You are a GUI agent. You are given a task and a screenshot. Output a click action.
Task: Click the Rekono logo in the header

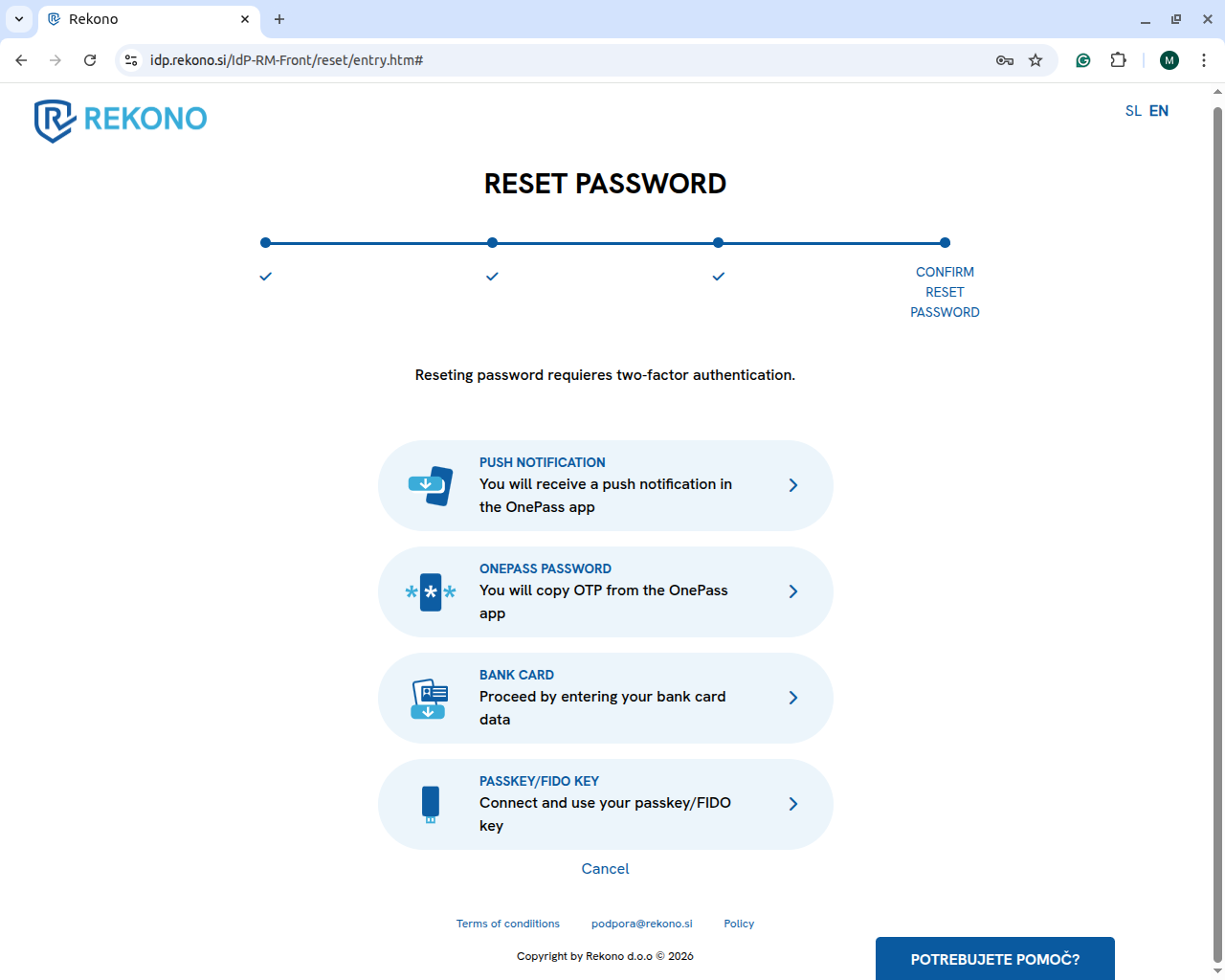pos(121,120)
